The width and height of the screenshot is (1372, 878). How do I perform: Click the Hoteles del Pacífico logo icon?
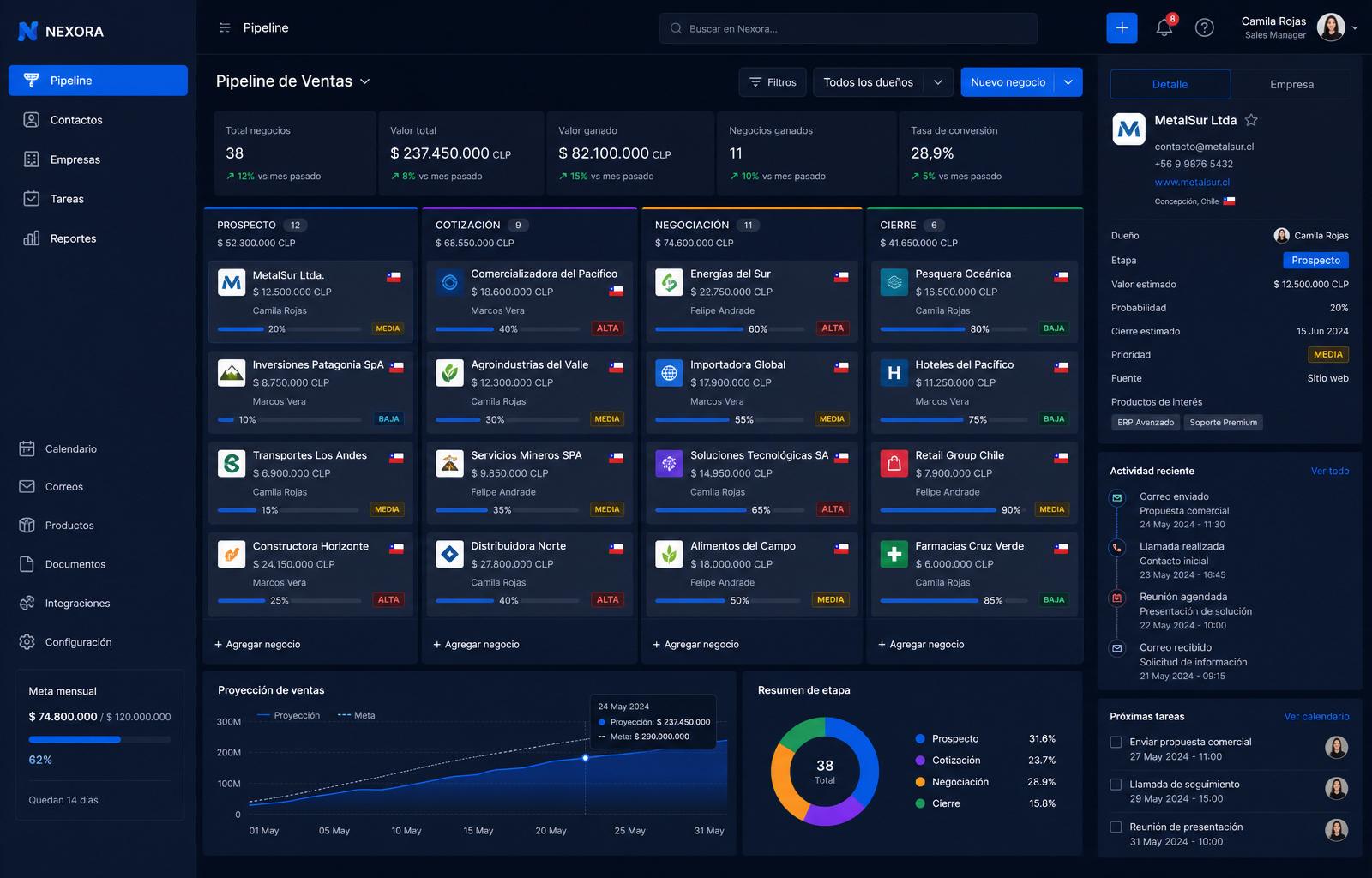894,372
